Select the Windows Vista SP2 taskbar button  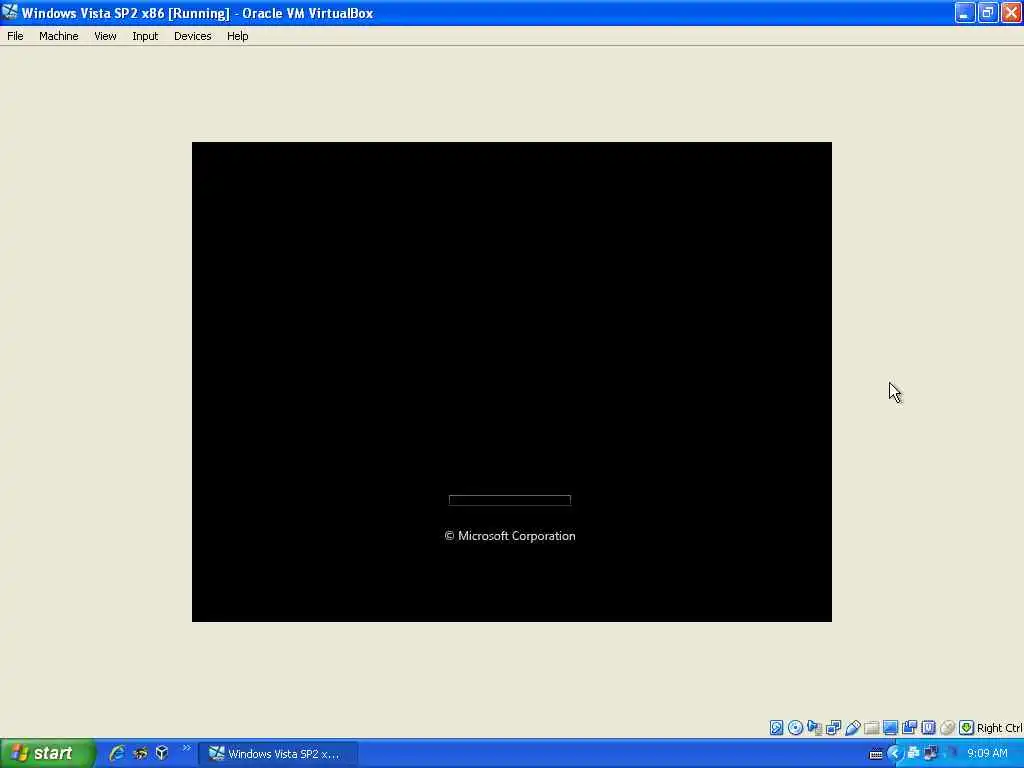[278, 754]
